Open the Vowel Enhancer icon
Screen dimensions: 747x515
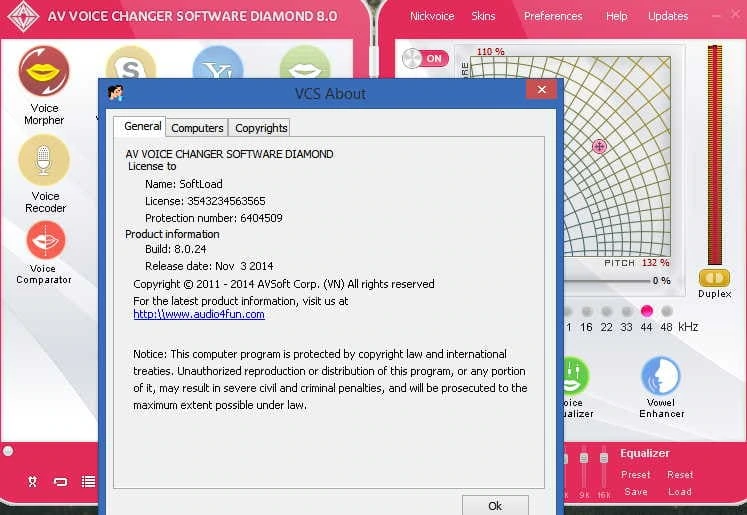point(661,376)
